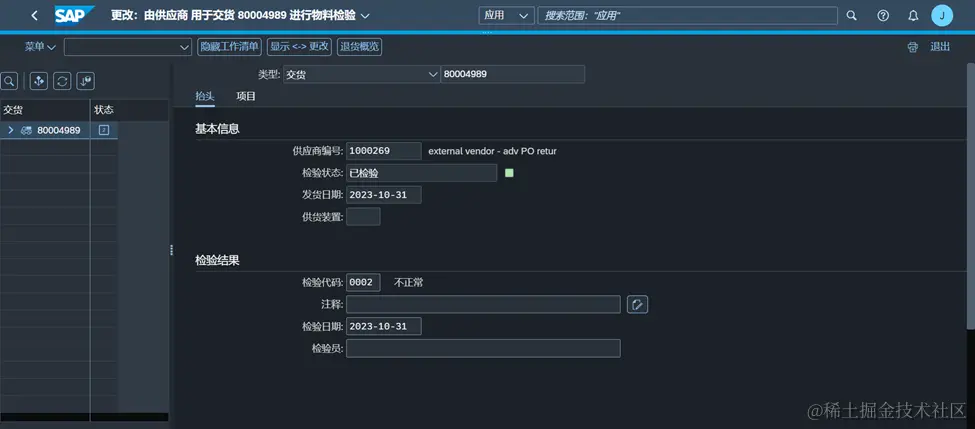Open the 菜单 dropdown
Image resolution: width=975 pixels, height=429 pixels.
[x=40, y=47]
